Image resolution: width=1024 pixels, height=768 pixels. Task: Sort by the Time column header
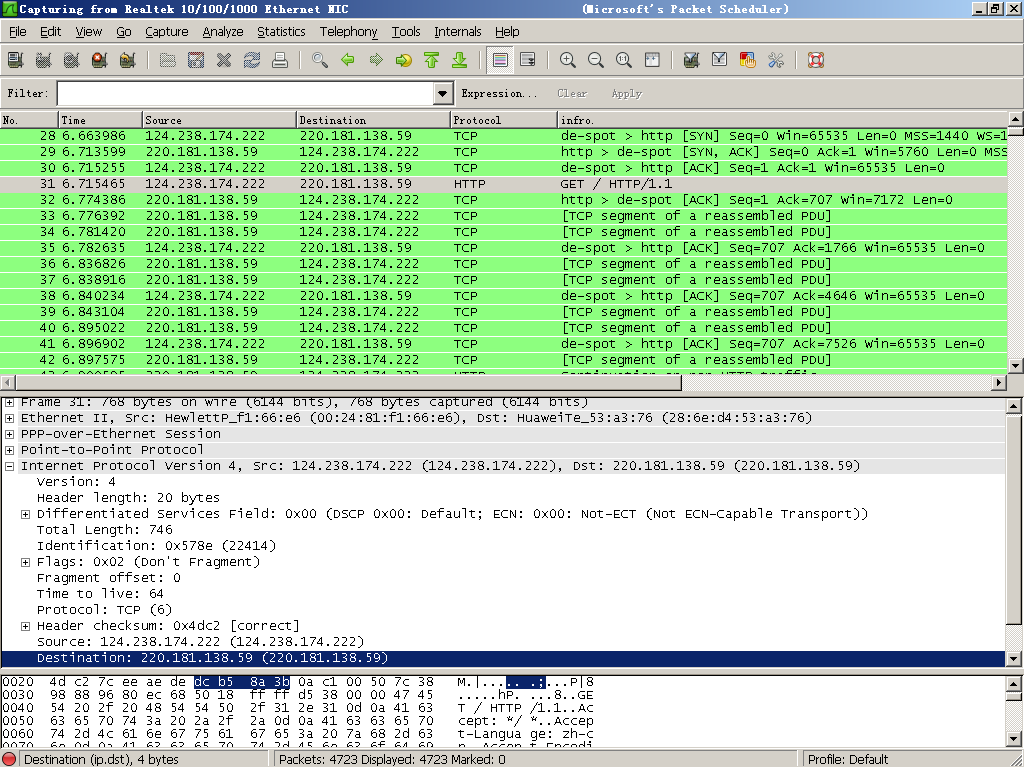tap(100, 120)
